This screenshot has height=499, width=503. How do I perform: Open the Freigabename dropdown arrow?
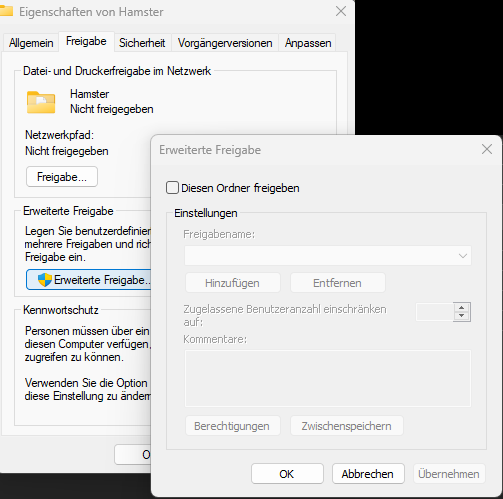pyautogui.click(x=462, y=256)
